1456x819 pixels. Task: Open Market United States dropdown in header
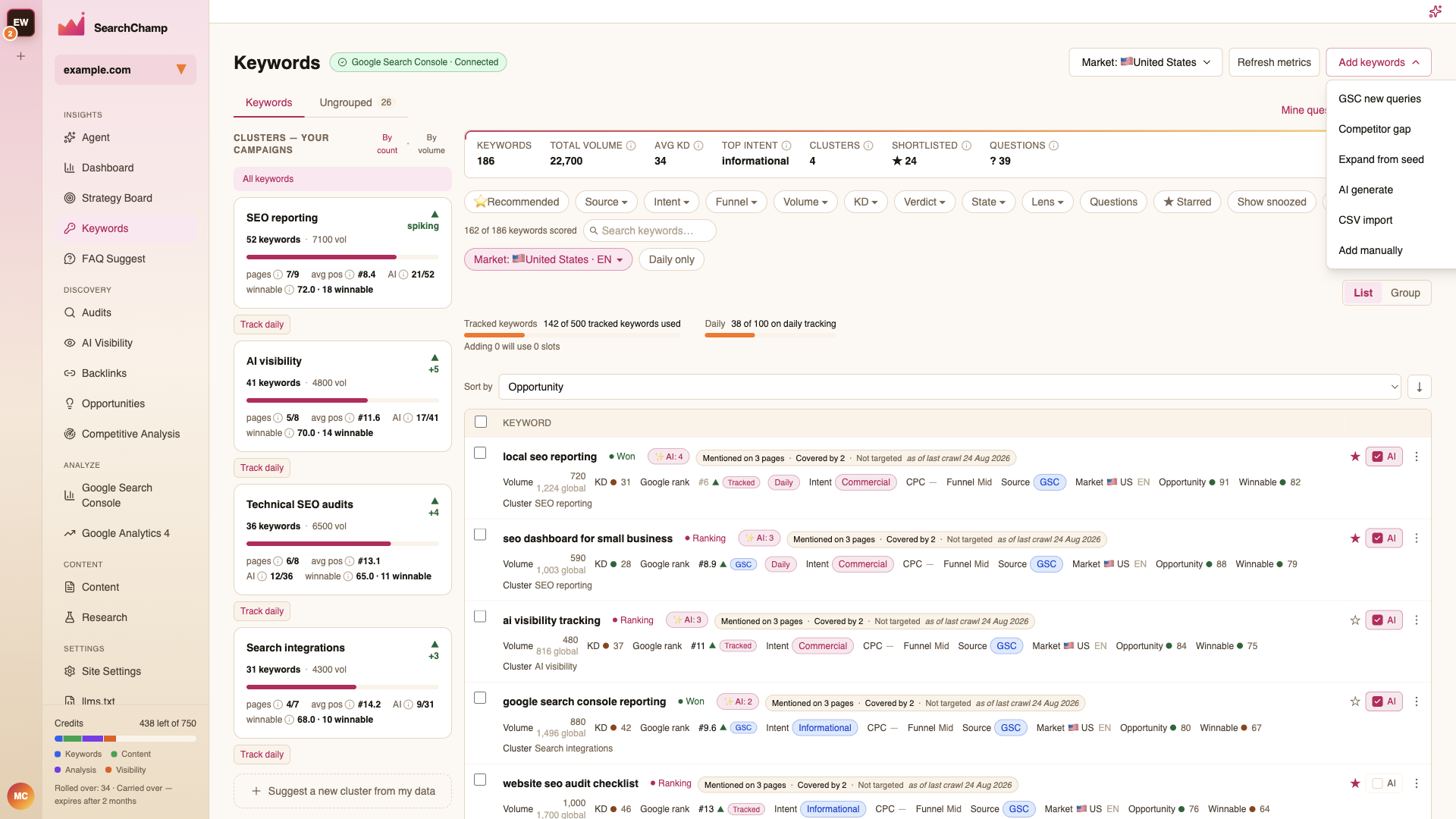point(1146,62)
